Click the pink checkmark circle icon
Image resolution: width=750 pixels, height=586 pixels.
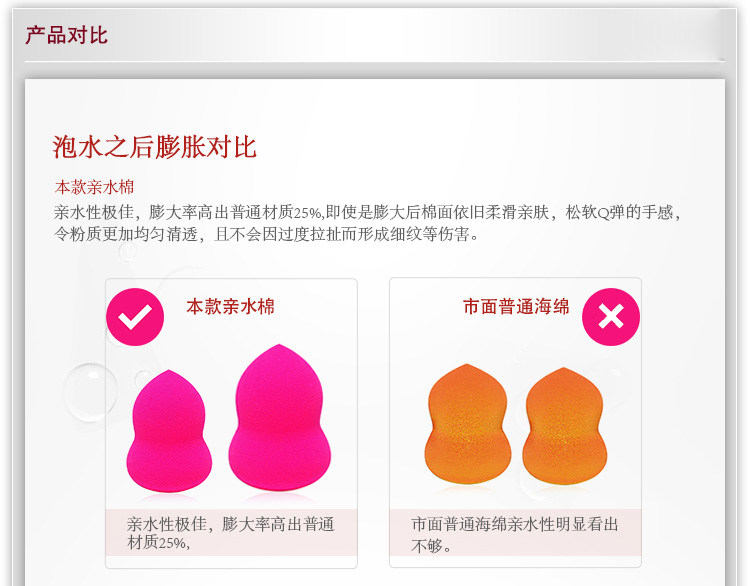tap(135, 317)
